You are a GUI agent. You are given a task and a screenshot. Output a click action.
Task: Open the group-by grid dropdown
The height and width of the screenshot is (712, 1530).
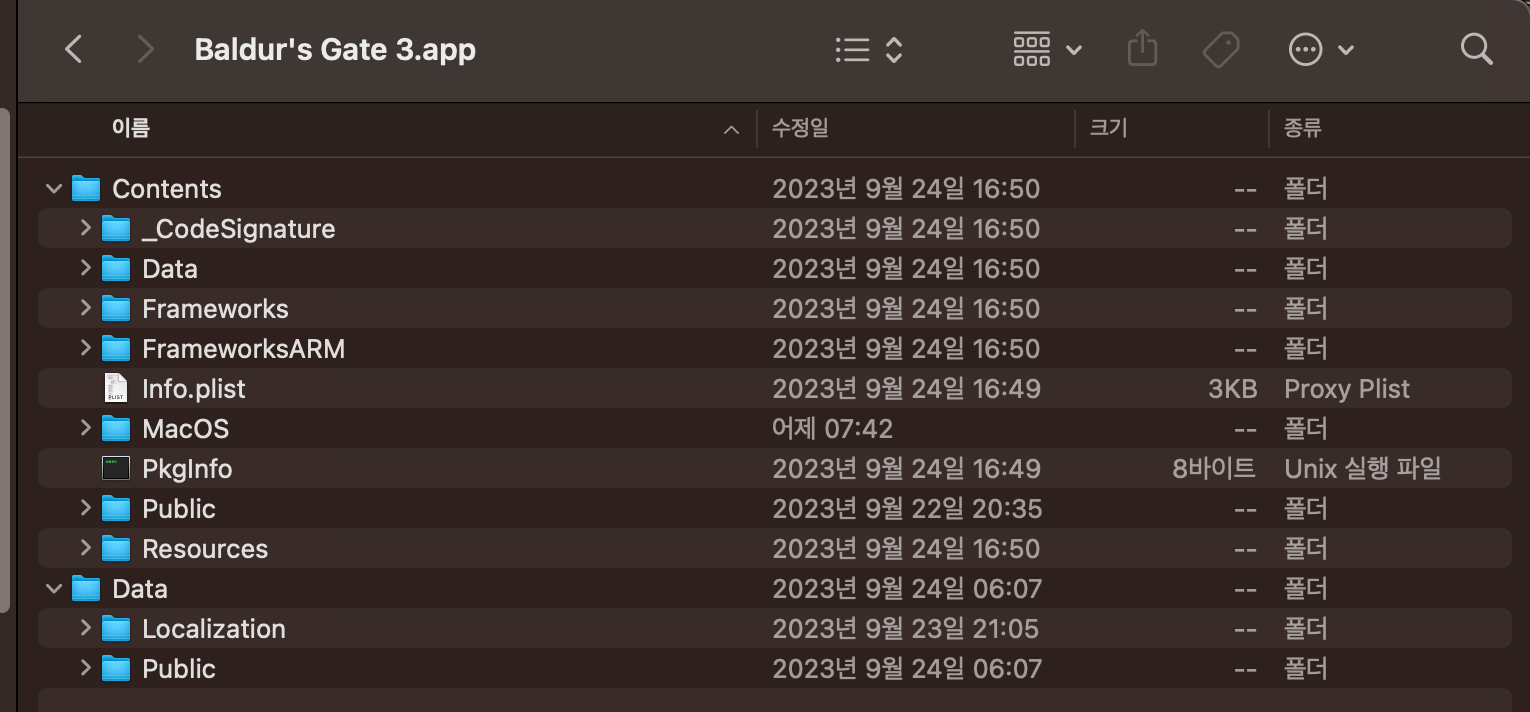(1047, 49)
